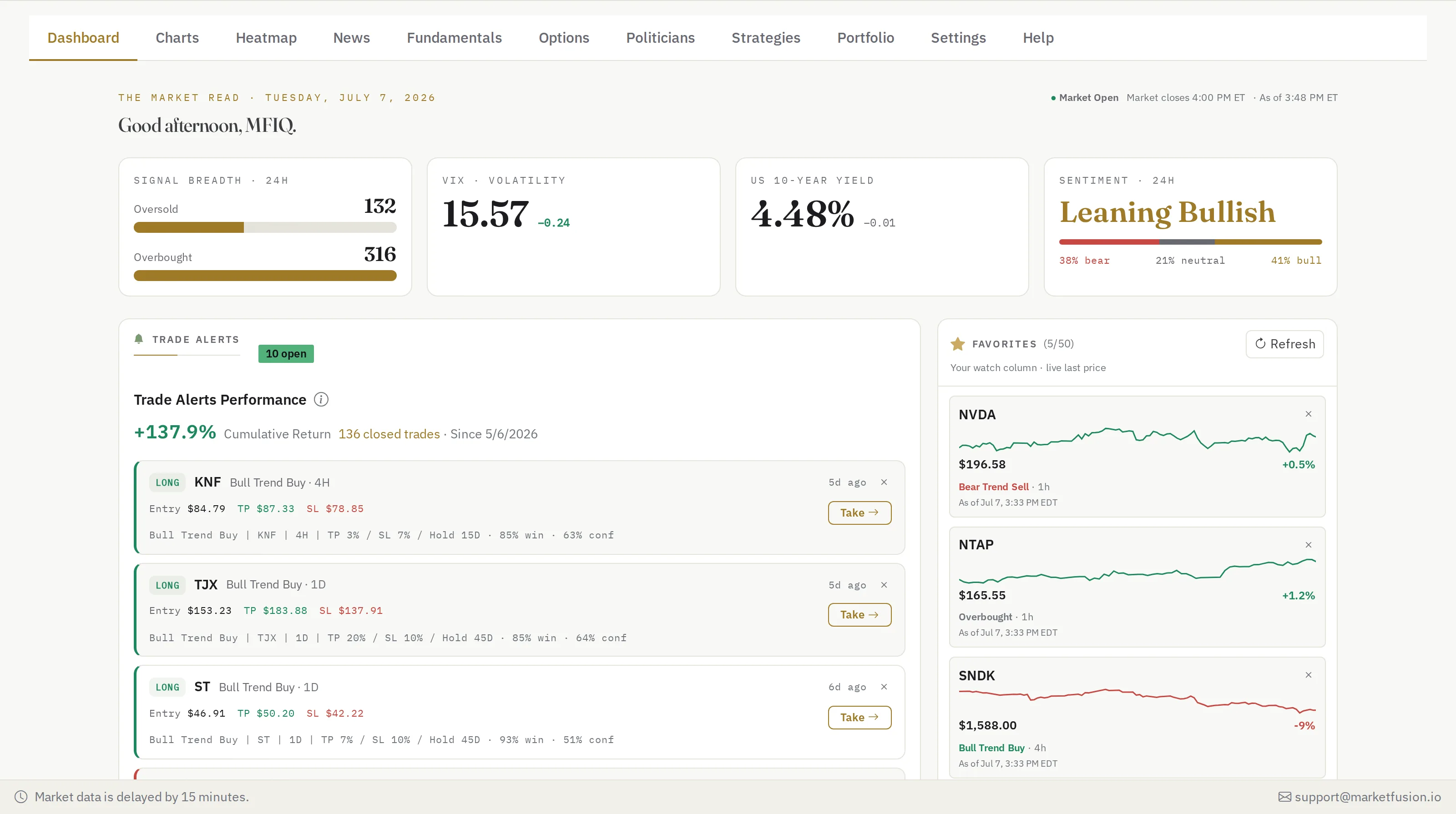Click the Market Open status indicator
The image size is (1456, 814).
point(1084,98)
